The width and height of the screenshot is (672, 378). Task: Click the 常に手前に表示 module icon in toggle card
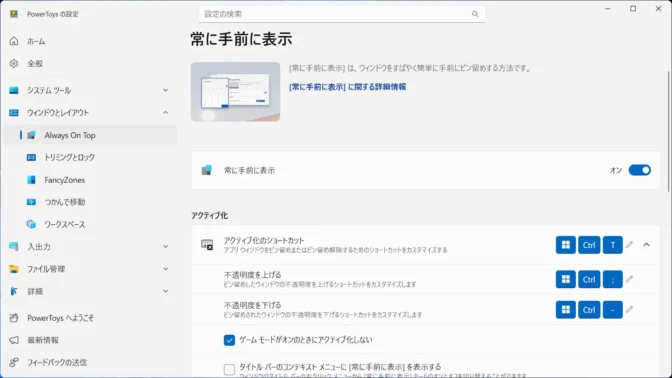[x=207, y=170]
